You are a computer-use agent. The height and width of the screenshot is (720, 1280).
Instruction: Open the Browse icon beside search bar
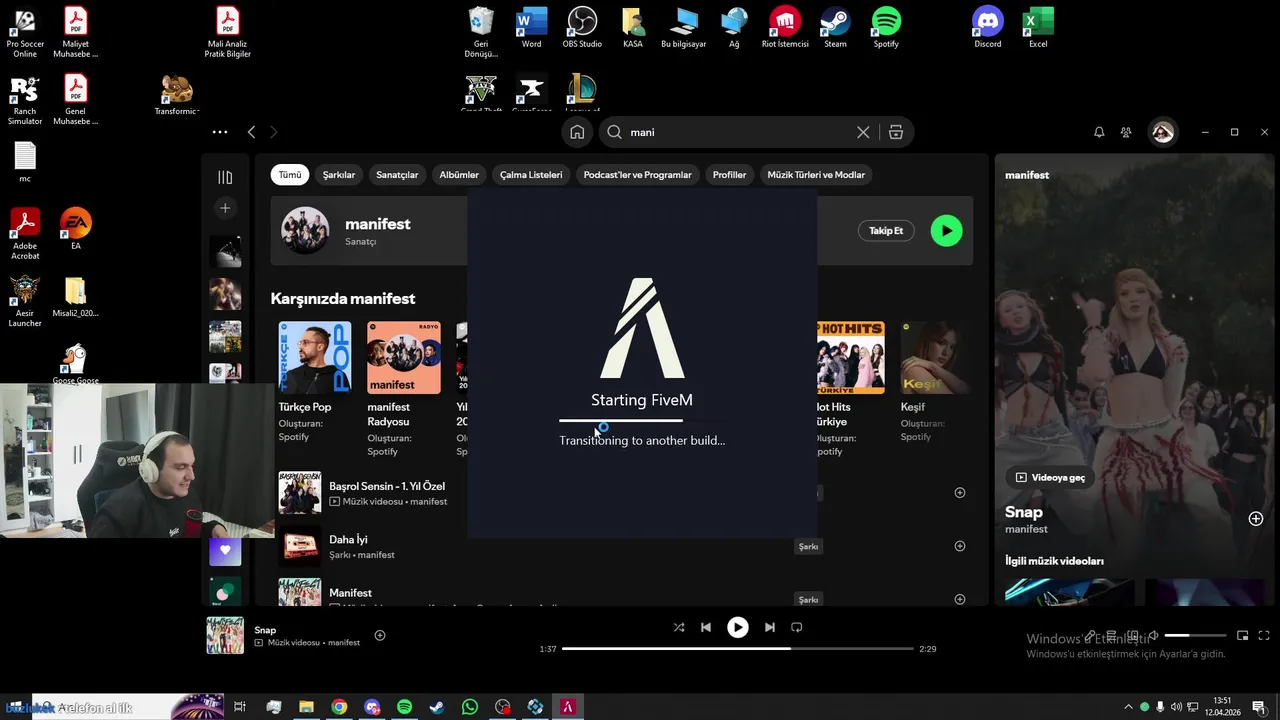(x=896, y=132)
